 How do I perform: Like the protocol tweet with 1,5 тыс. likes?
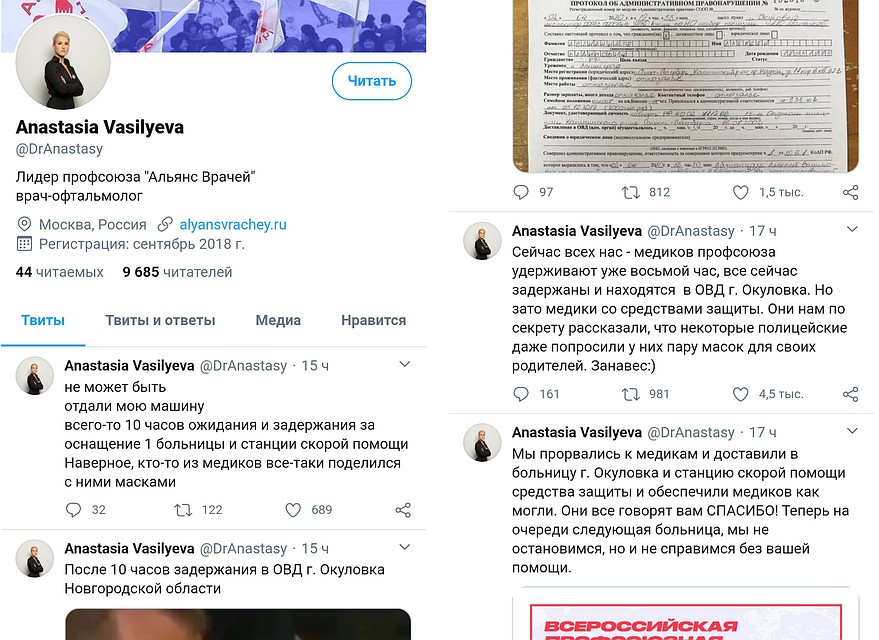pos(741,192)
